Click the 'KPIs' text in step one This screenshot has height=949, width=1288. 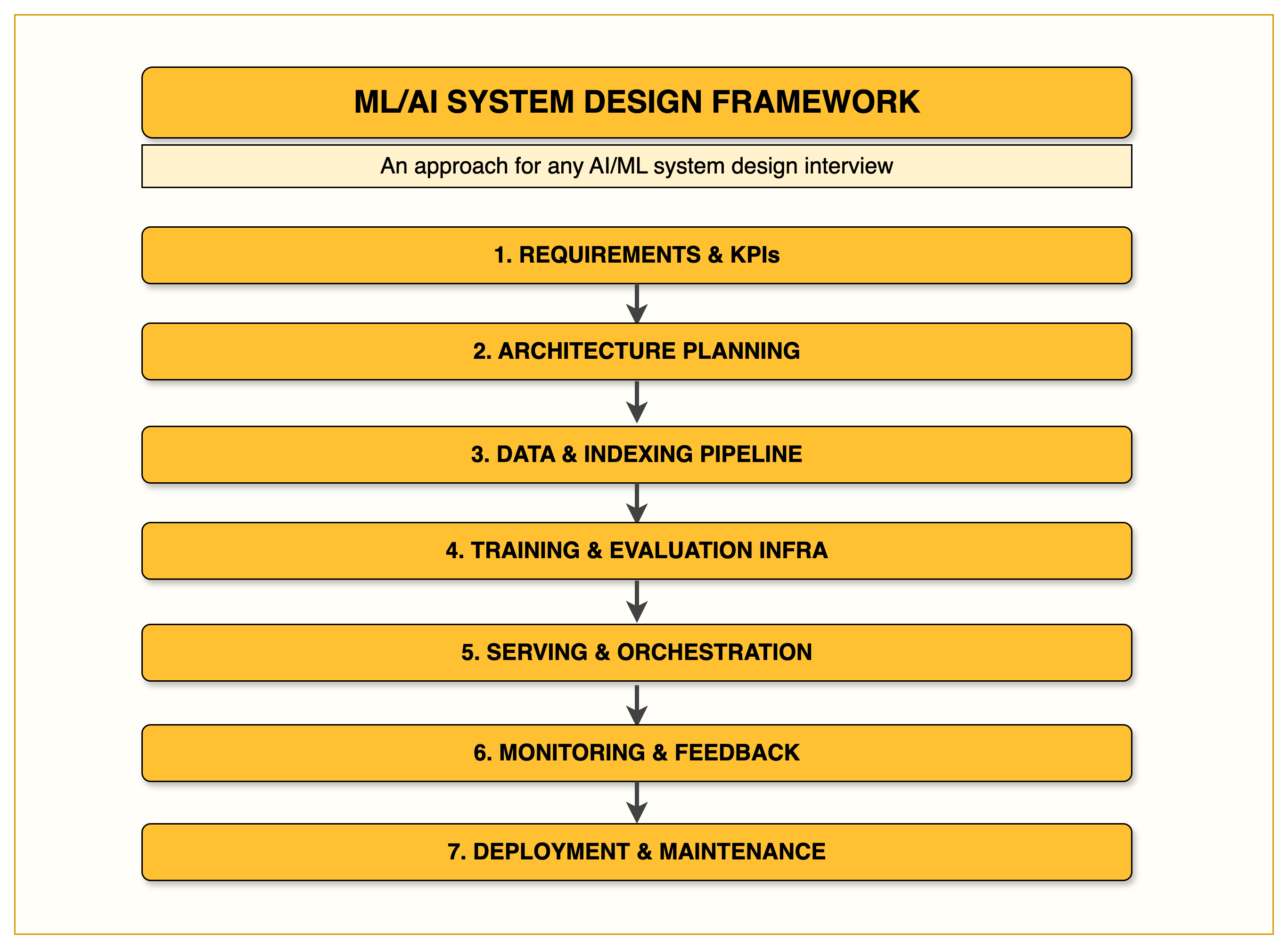(755, 255)
